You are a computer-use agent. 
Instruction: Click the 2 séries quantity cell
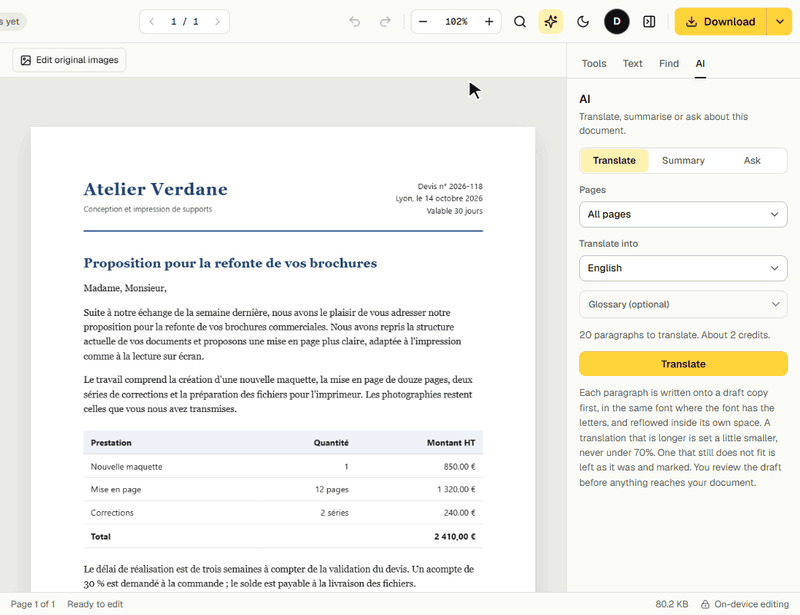click(x=334, y=512)
